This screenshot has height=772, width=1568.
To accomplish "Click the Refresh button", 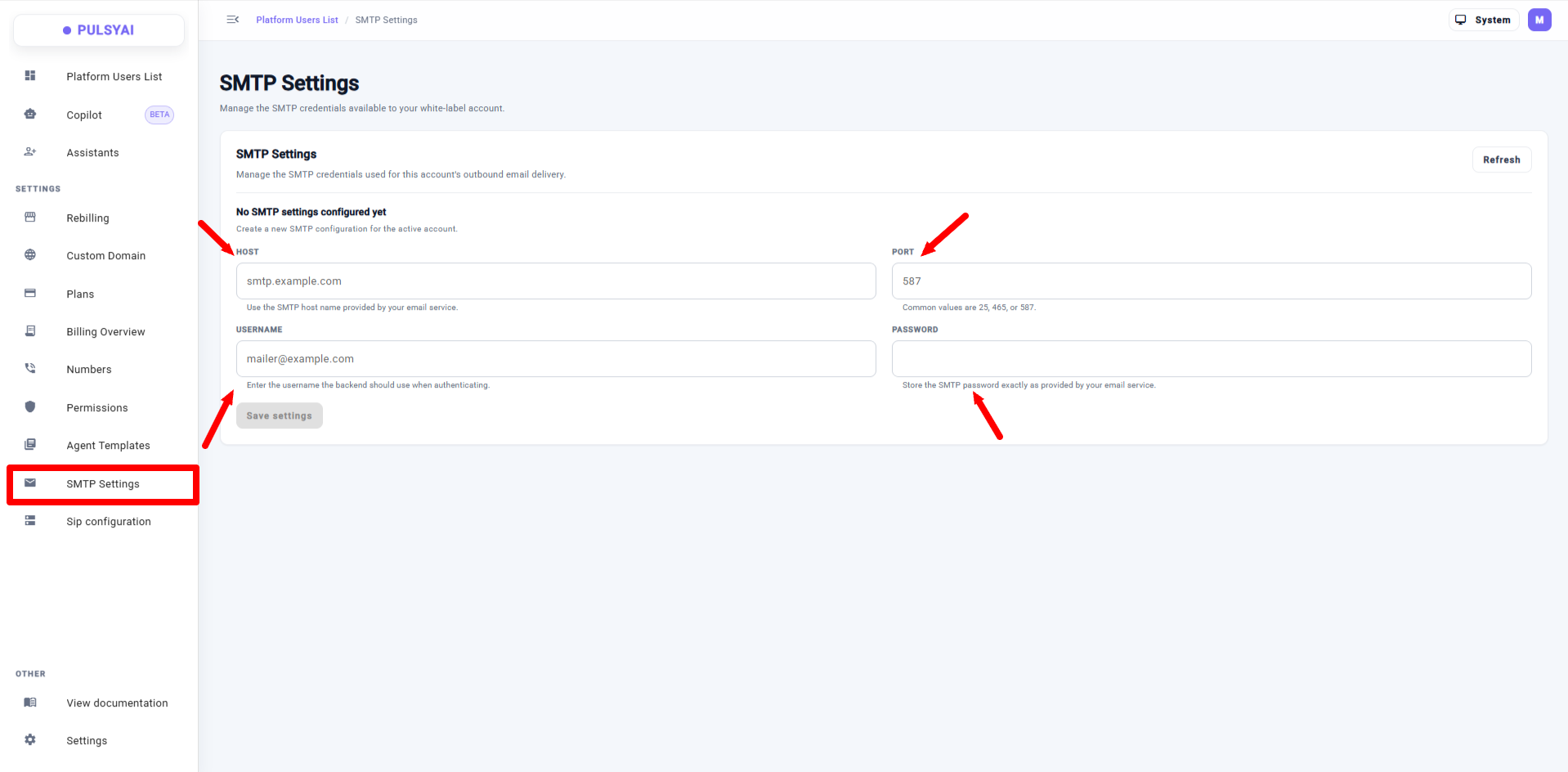I will click(x=1502, y=159).
